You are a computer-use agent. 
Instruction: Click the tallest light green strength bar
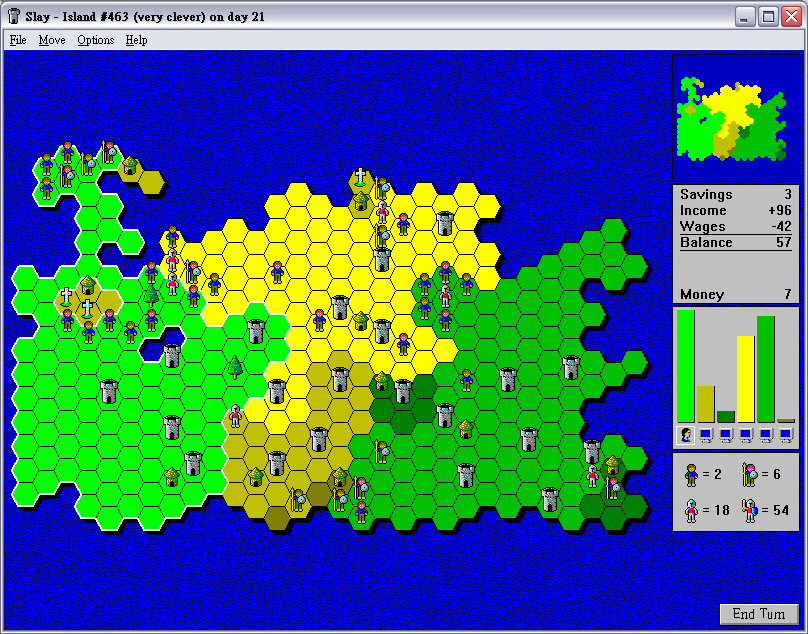686,366
